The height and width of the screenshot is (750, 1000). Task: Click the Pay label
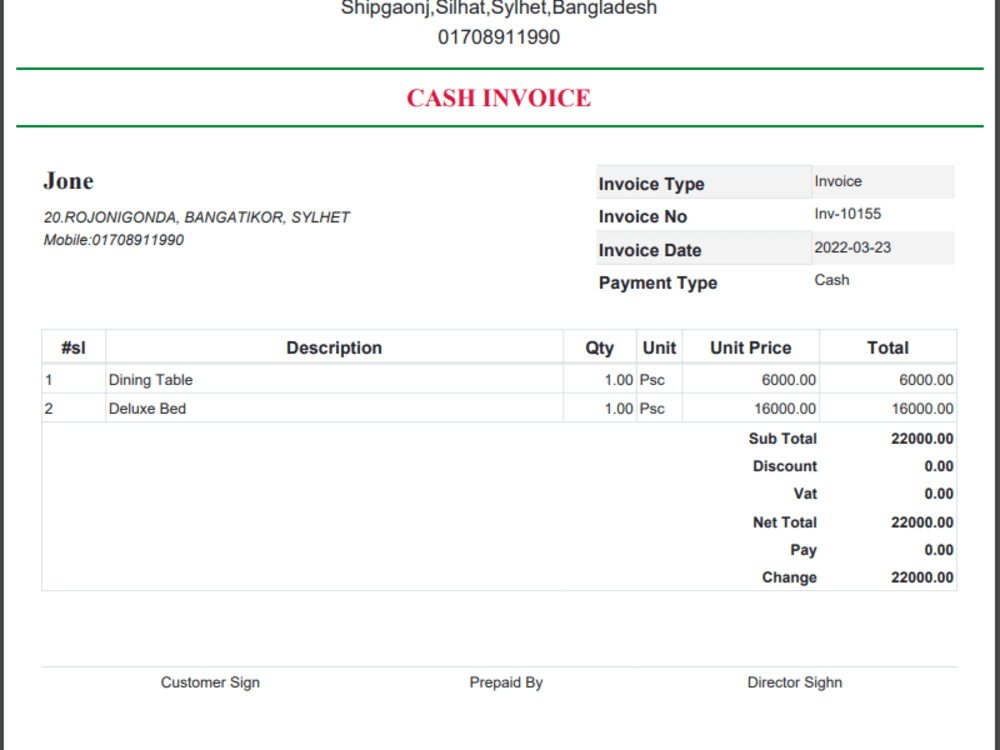[804, 550]
